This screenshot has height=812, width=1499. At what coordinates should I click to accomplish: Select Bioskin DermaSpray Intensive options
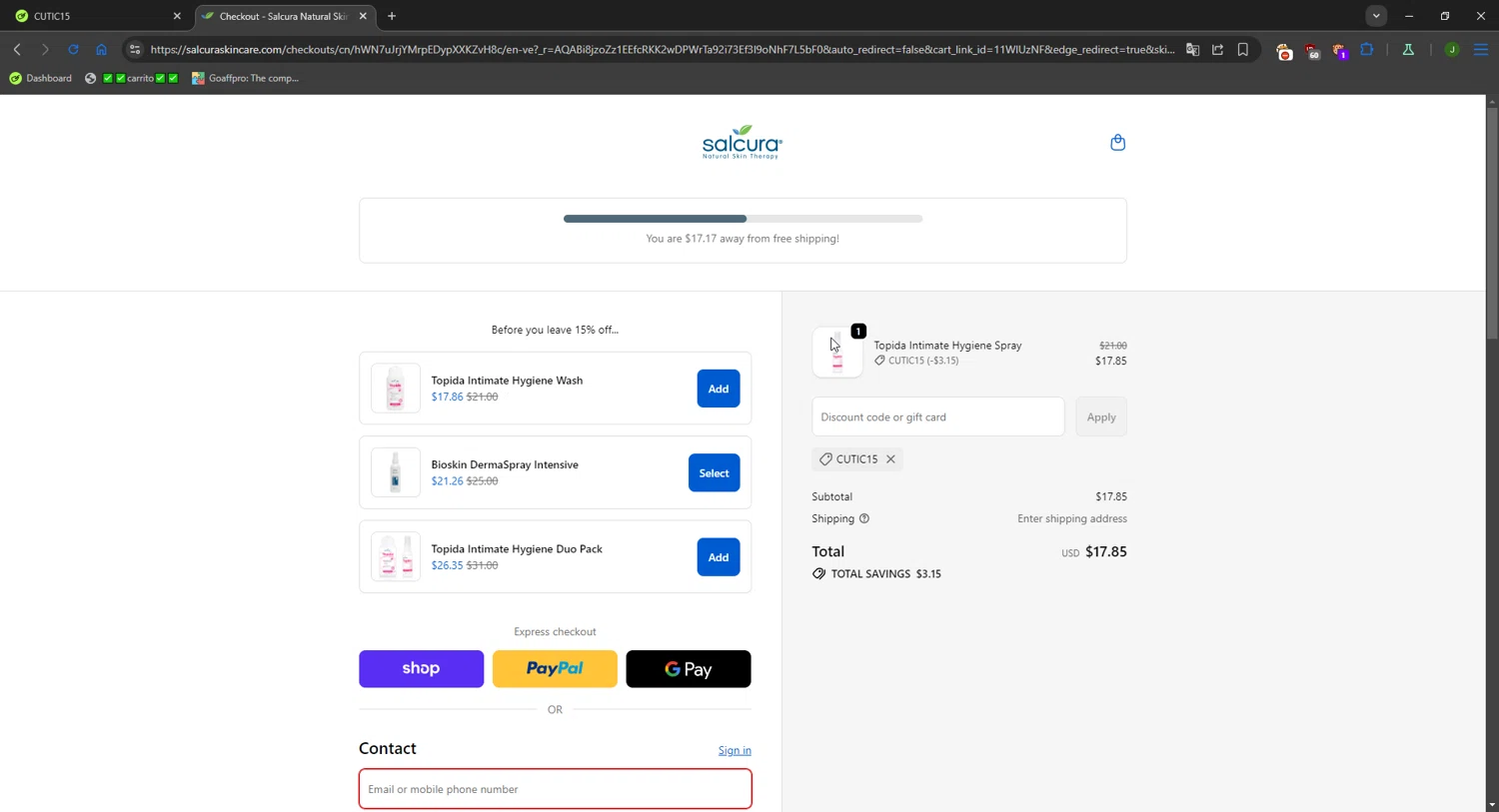click(x=714, y=472)
